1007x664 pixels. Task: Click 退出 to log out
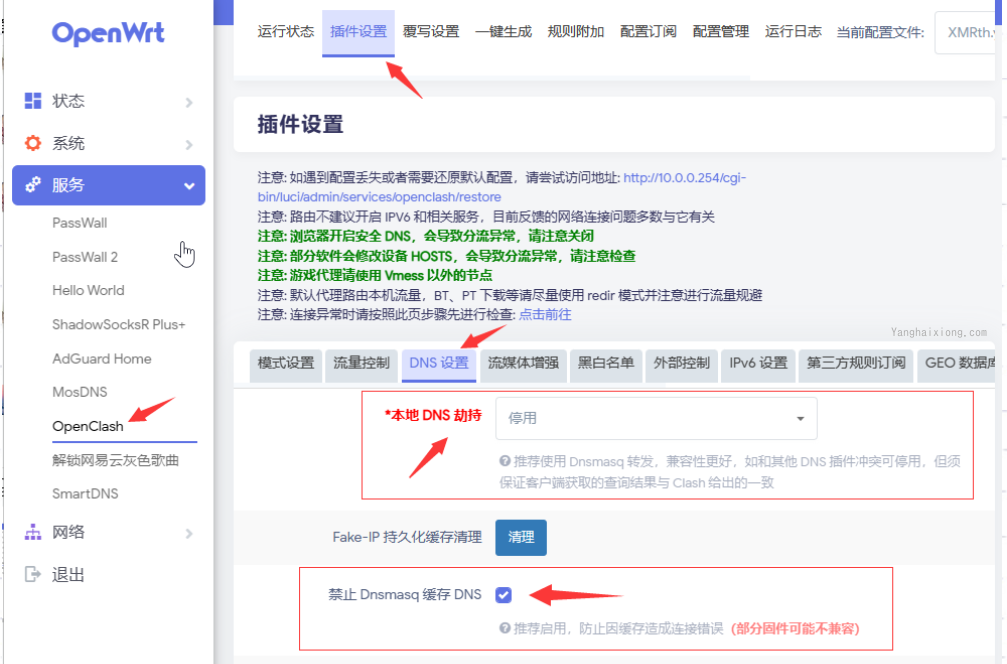click(x=68, y=575)
